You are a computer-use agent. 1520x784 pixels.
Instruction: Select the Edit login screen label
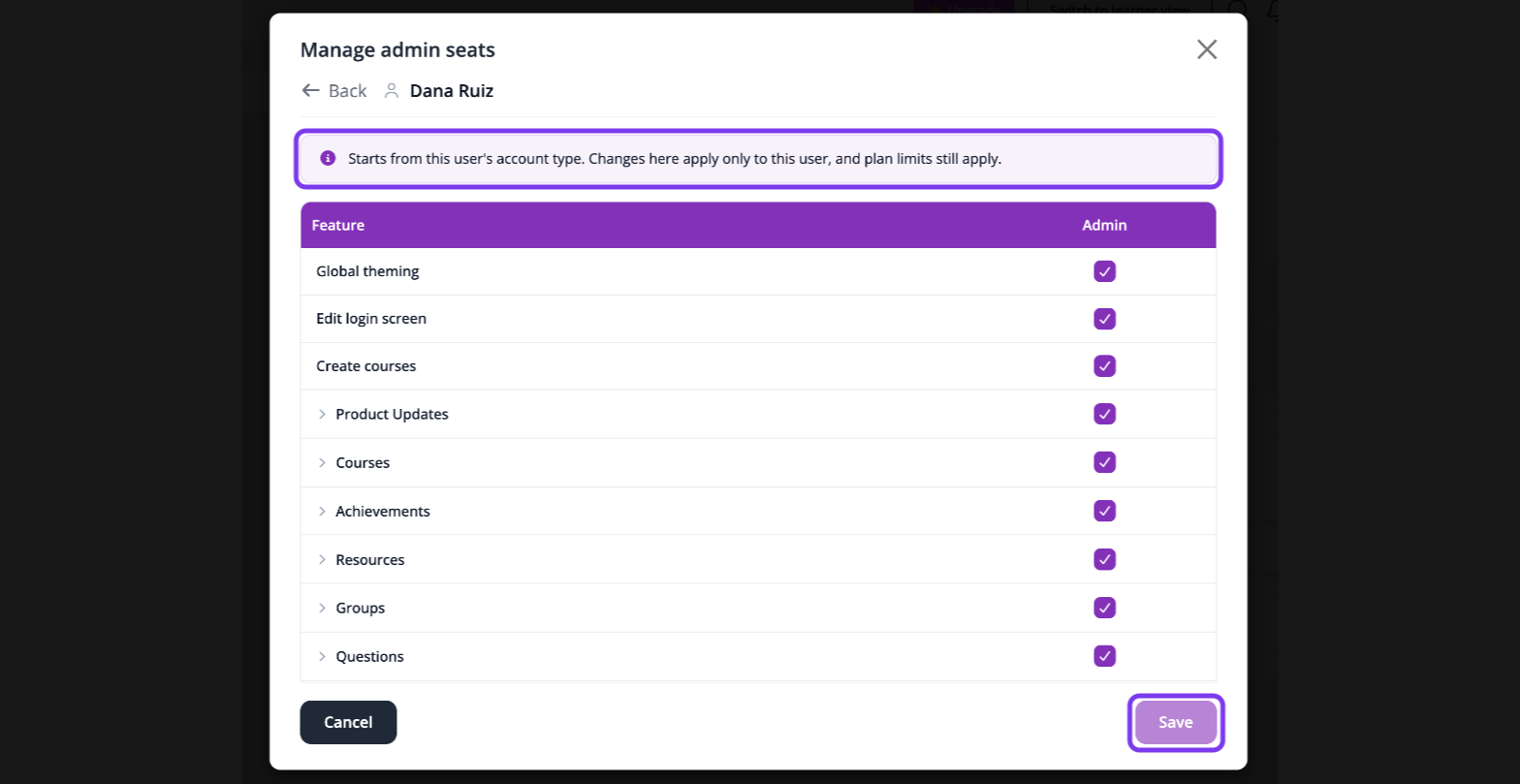(x=371, y=319)
